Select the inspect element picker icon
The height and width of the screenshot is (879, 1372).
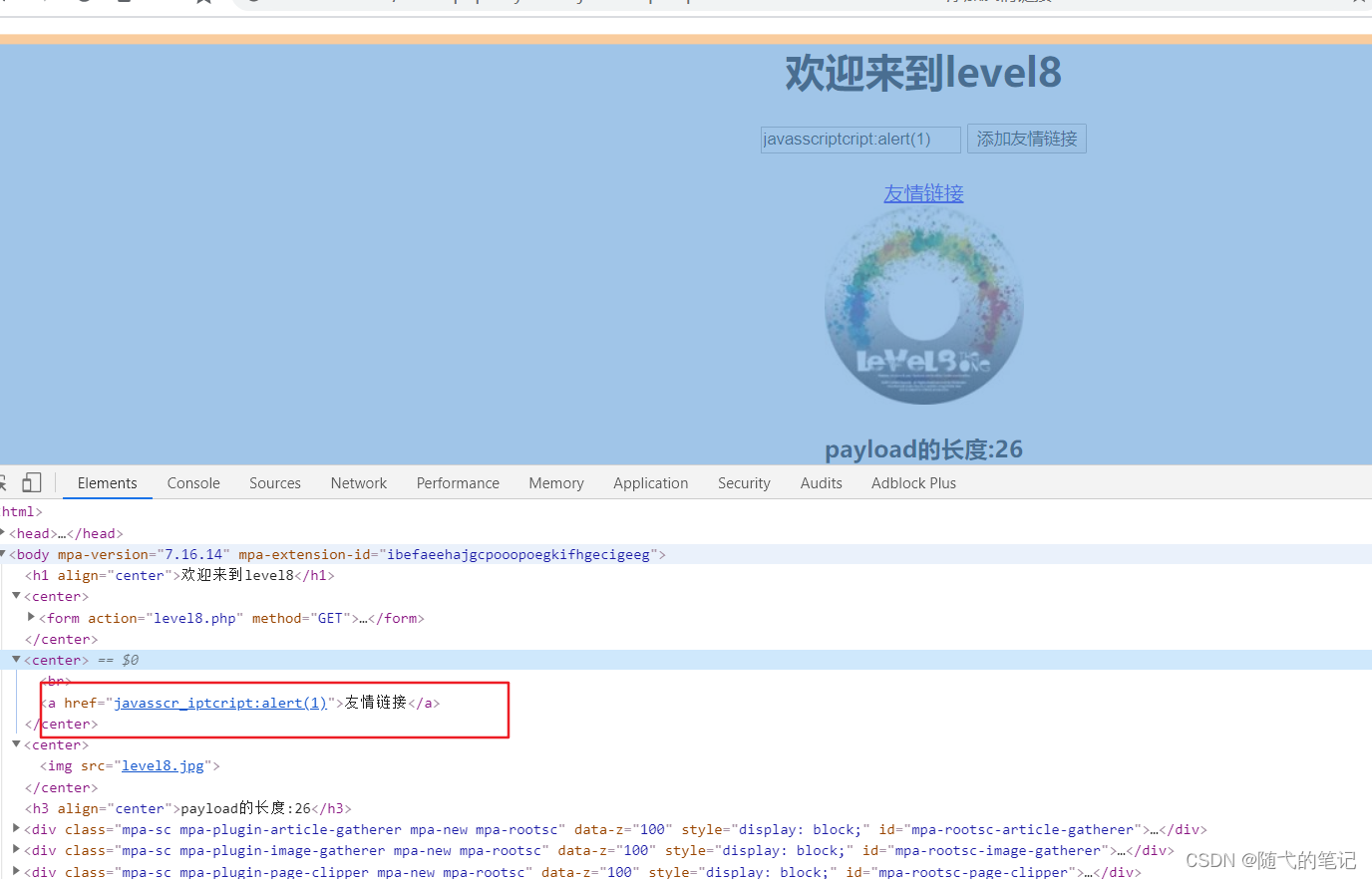click(3, 481)
